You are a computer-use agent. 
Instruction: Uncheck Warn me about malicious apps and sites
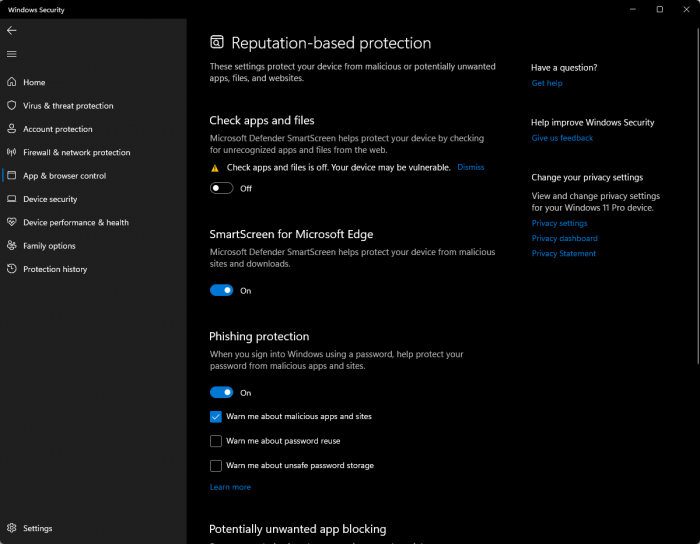click(x=216, y=416)
